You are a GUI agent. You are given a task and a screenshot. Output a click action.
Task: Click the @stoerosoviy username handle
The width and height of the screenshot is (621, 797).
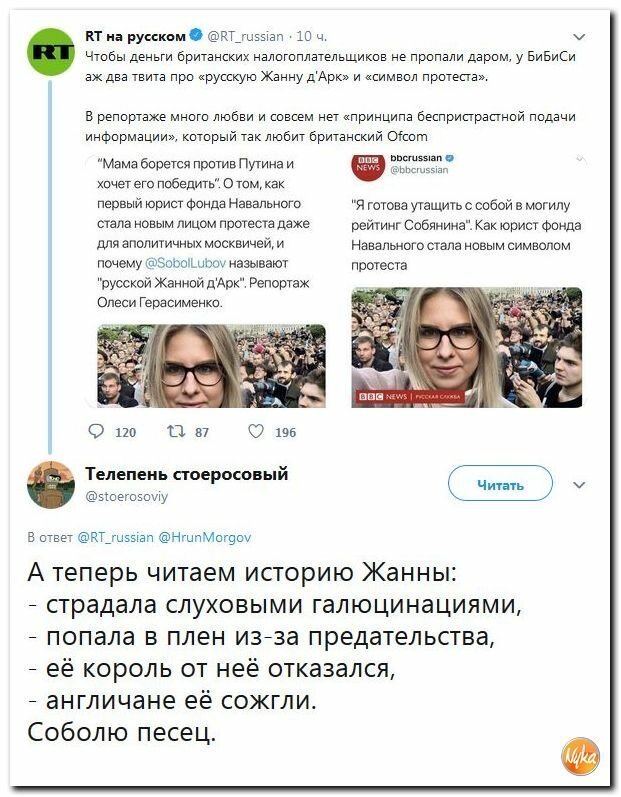coord(127,496)
